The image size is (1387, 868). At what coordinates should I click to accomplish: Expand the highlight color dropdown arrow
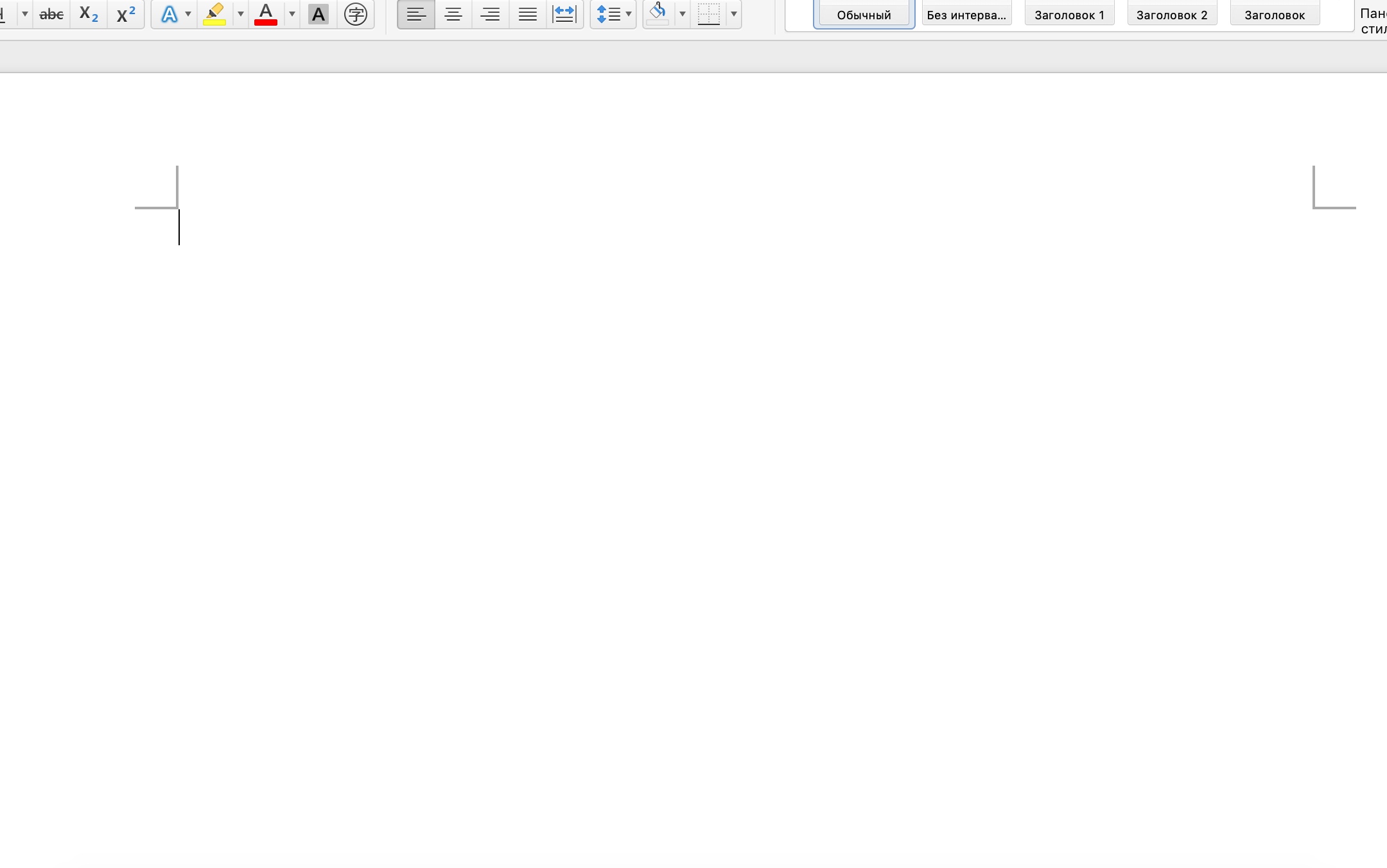241,14
